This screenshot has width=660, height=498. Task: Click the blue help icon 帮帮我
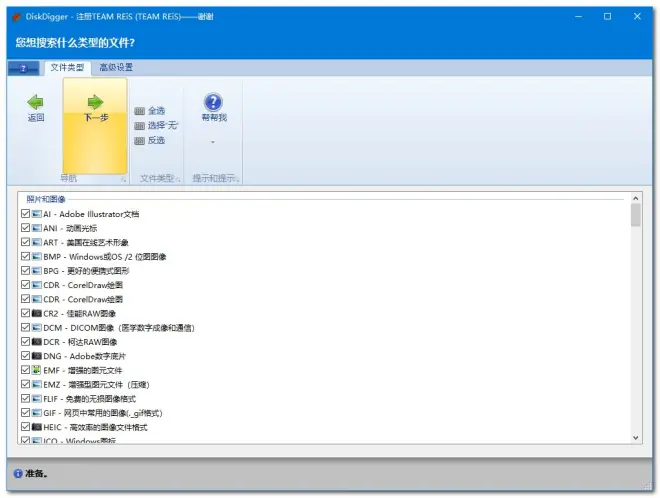[213, 102]
